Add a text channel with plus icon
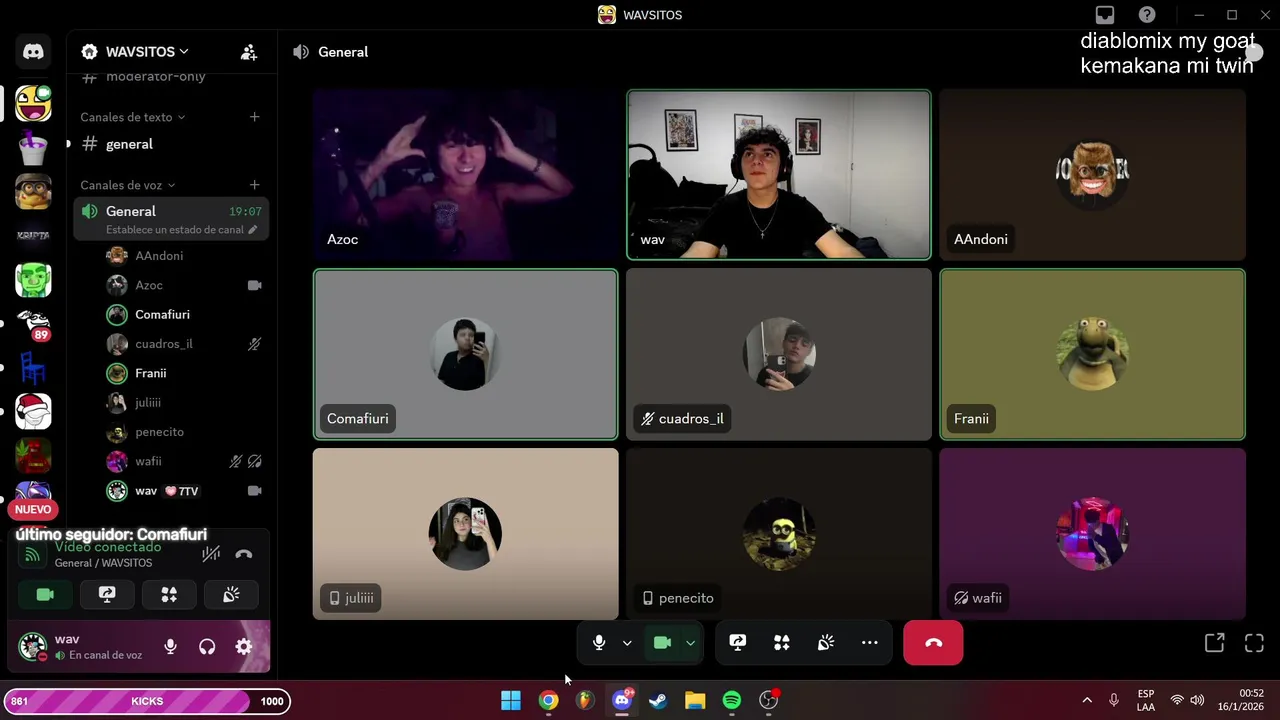Viewport: 1280px width, 720px height. click(254, 117)
